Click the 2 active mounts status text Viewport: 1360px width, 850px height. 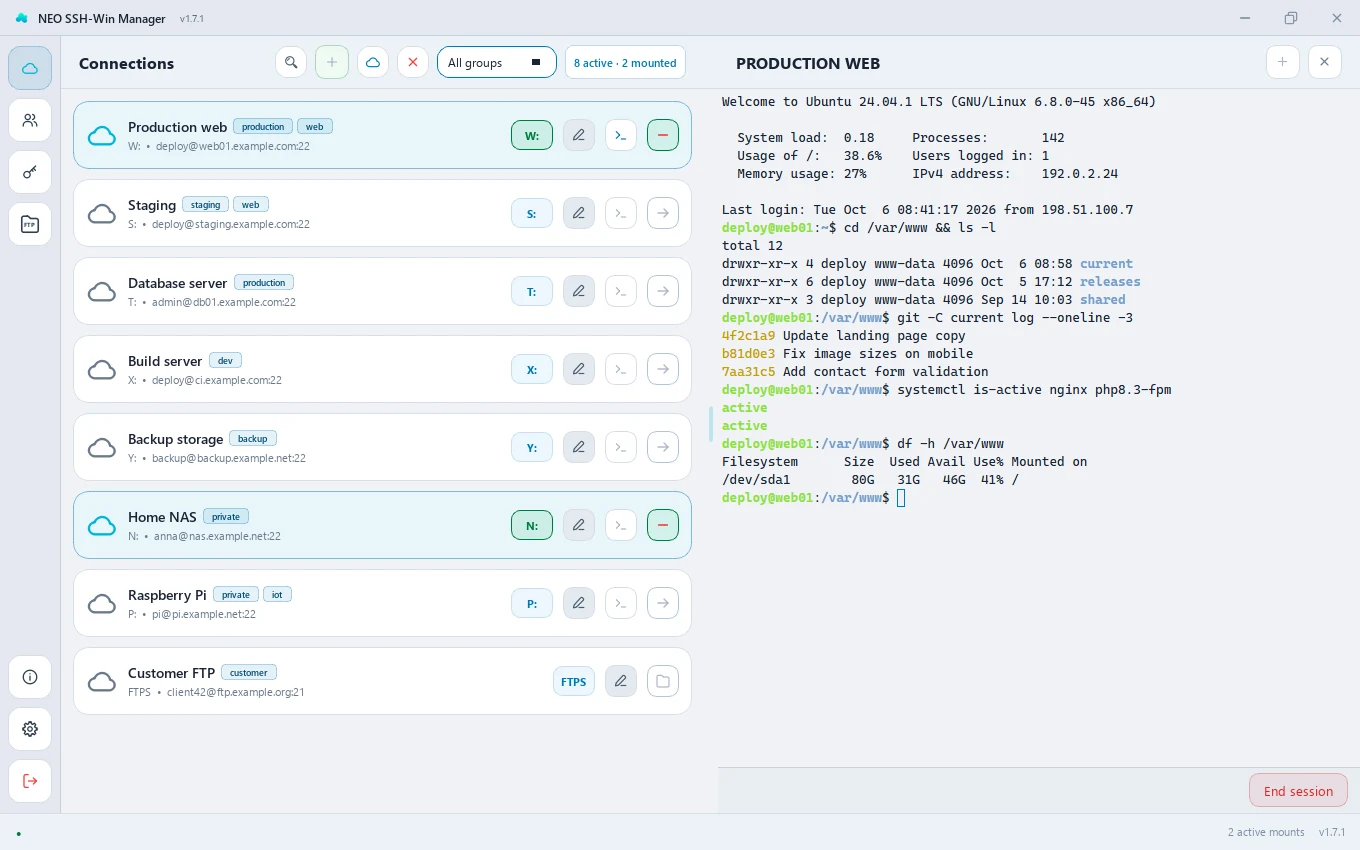(x=1266, y=832)
